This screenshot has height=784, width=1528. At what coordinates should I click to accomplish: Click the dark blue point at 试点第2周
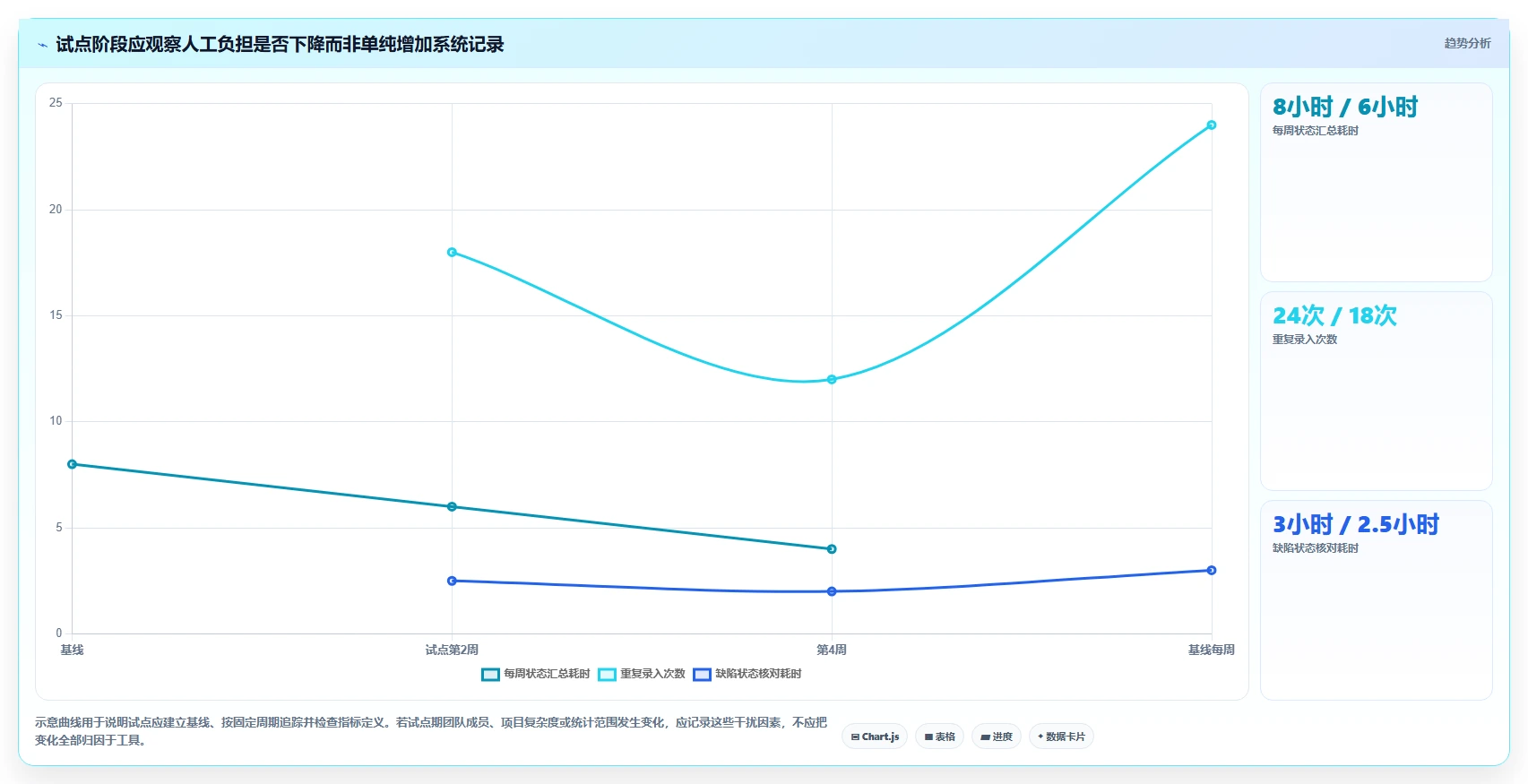(x=452, y=581)
